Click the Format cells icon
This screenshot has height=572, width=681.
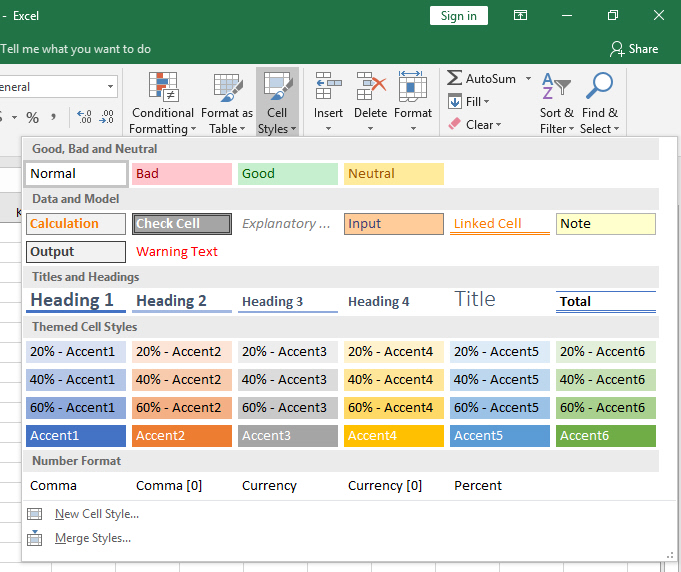(x=412, y=88)
